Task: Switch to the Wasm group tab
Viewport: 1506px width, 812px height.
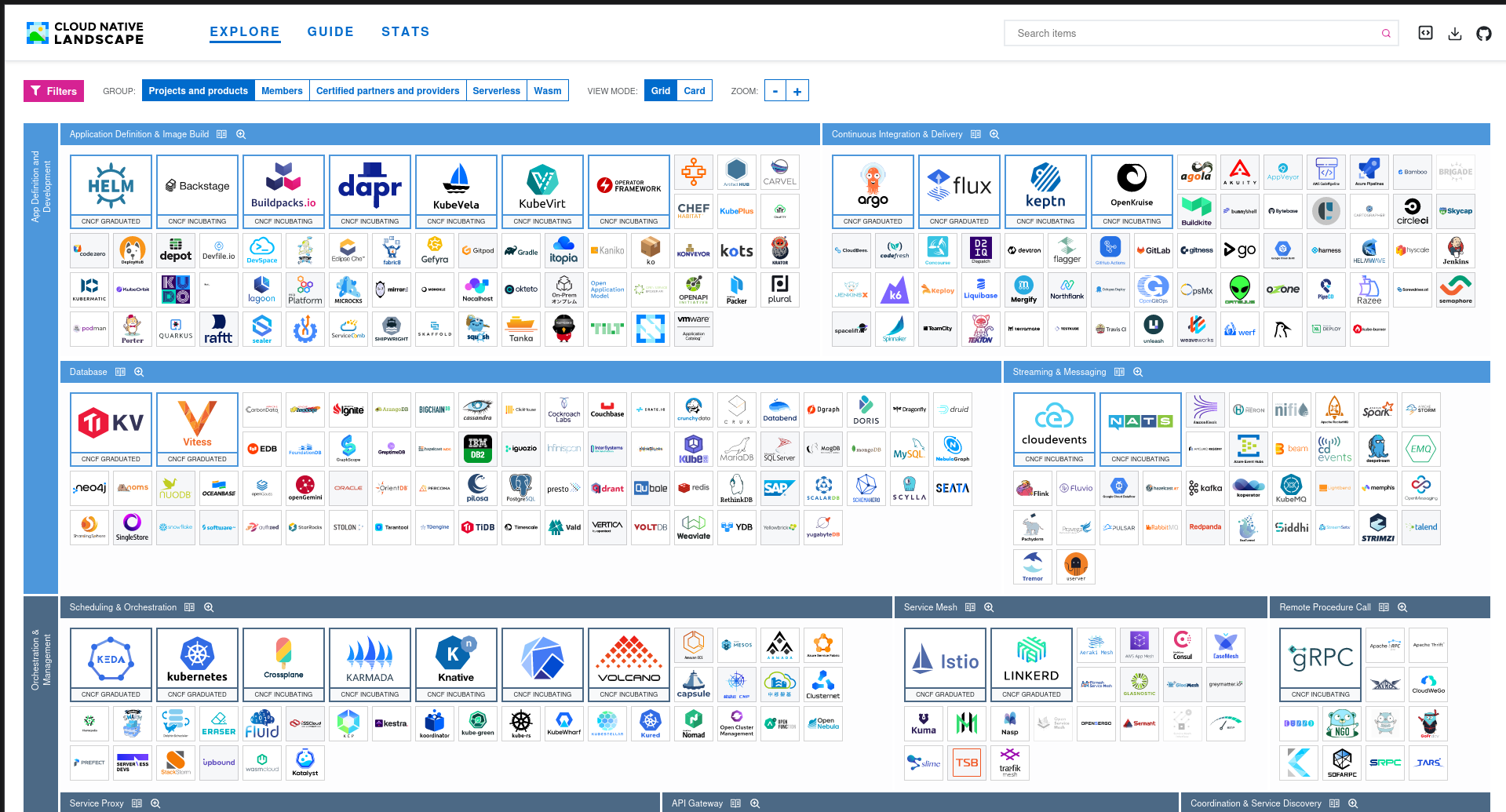Action: (548, 91)
